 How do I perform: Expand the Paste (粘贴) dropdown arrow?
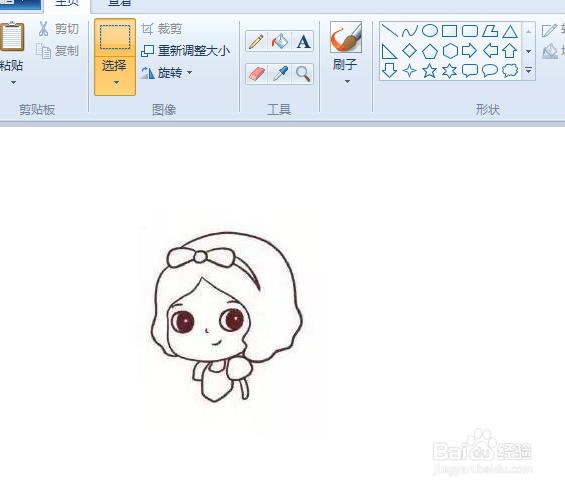click(13, 83)
